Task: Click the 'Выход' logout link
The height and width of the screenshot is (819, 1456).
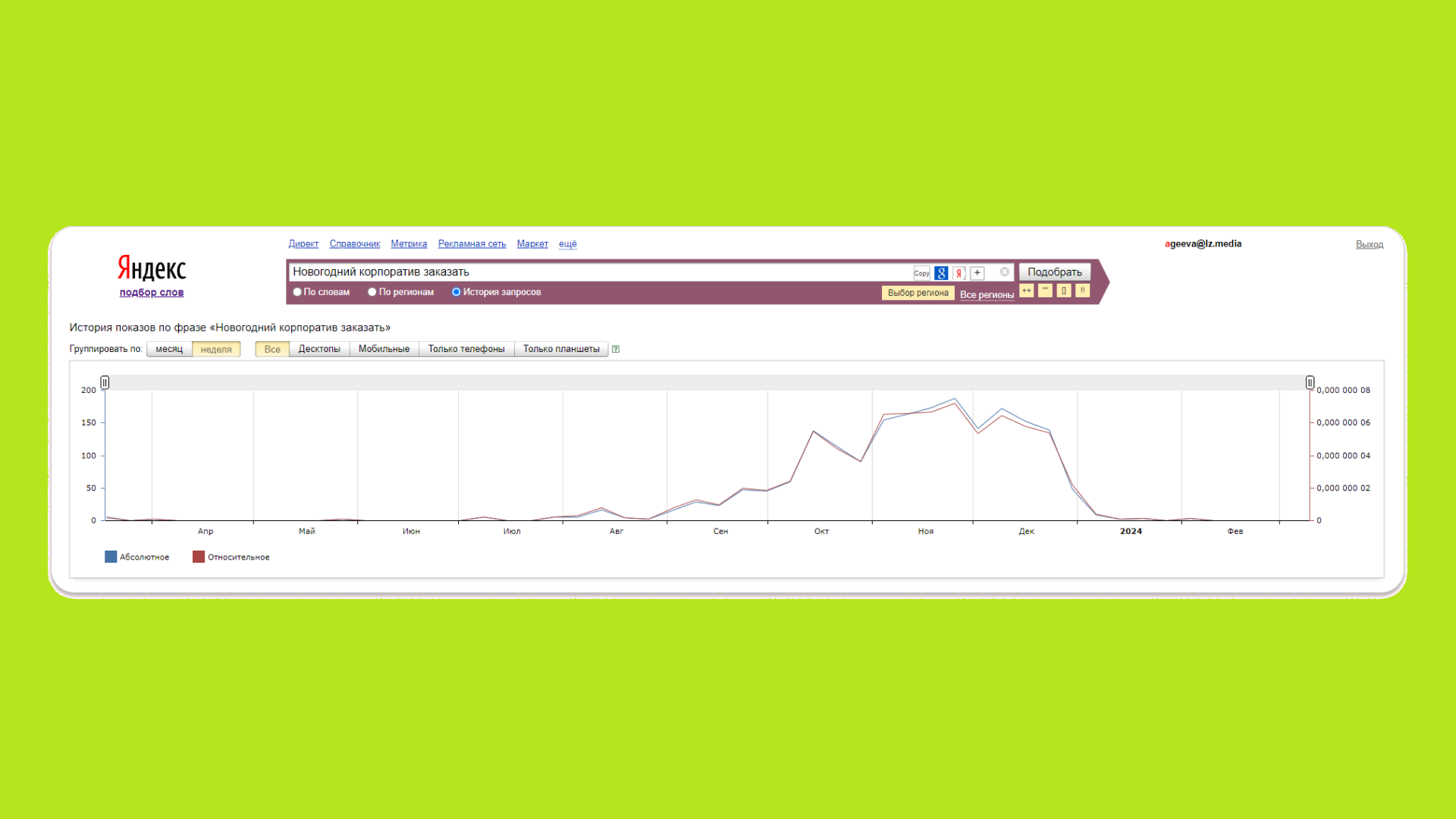Action: (1370, 244)
